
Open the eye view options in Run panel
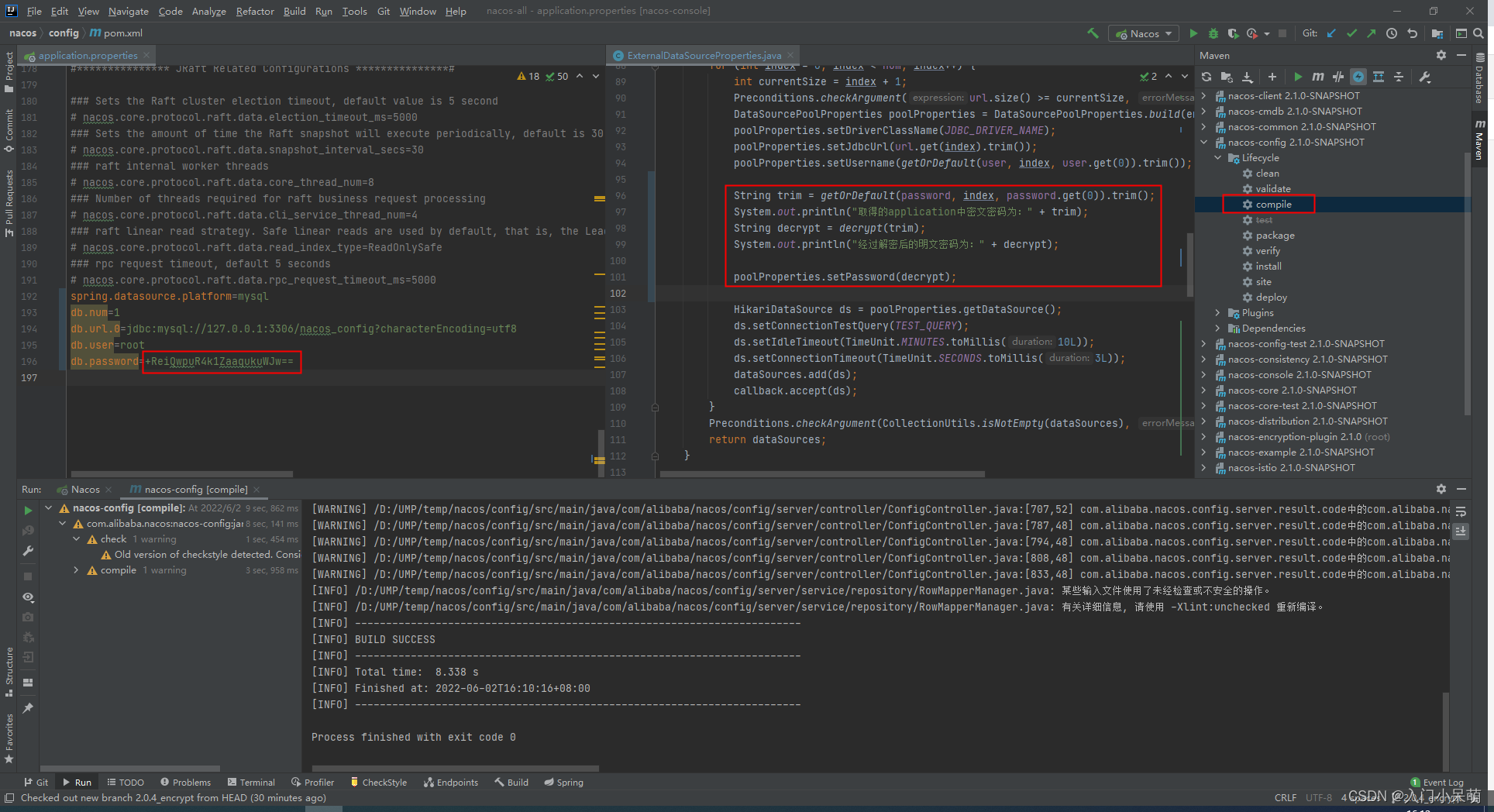pyautogui.click(x=28, y=597)
